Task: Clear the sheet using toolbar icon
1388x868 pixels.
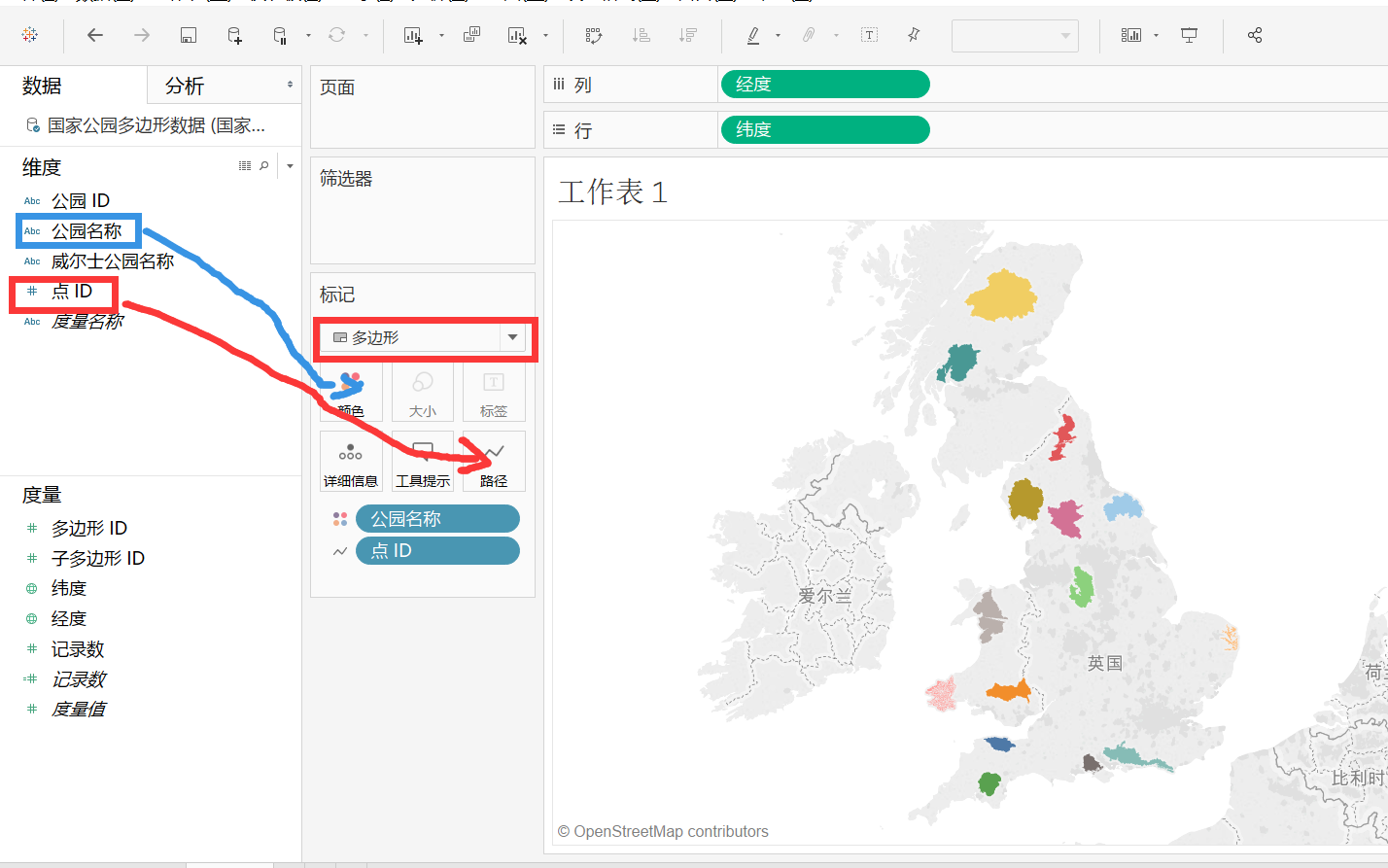Action: click(517, 35)
